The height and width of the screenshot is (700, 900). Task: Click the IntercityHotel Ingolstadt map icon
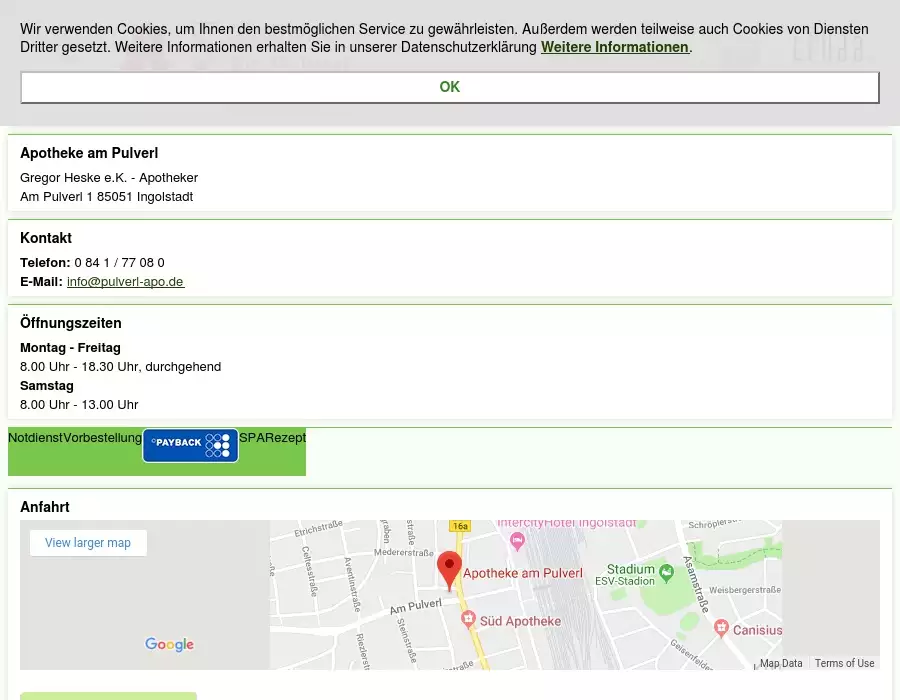click(517, 541)
